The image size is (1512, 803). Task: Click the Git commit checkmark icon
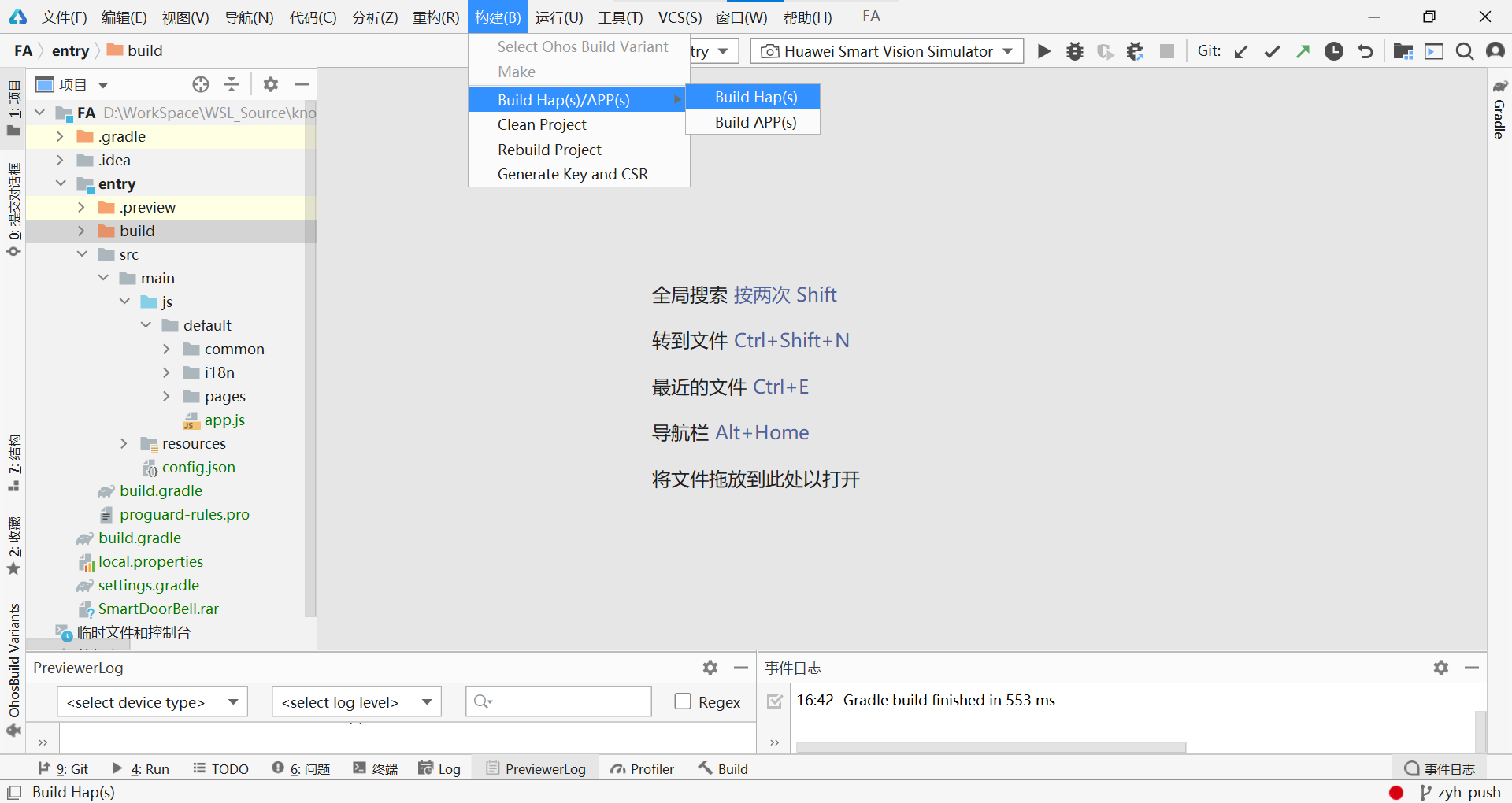click(x=1272, y=51)
